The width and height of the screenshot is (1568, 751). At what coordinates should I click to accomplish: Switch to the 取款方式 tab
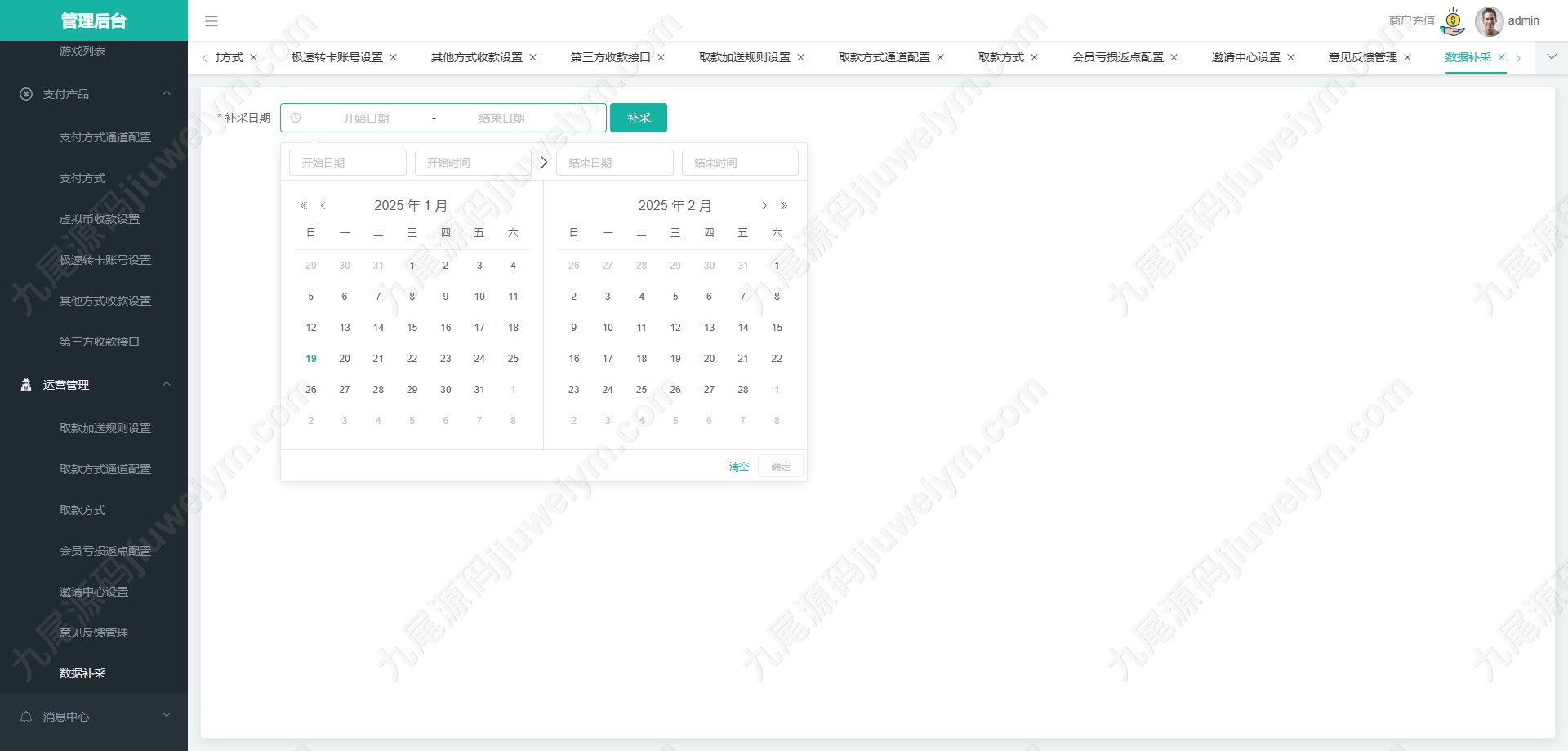(1001, 57)
